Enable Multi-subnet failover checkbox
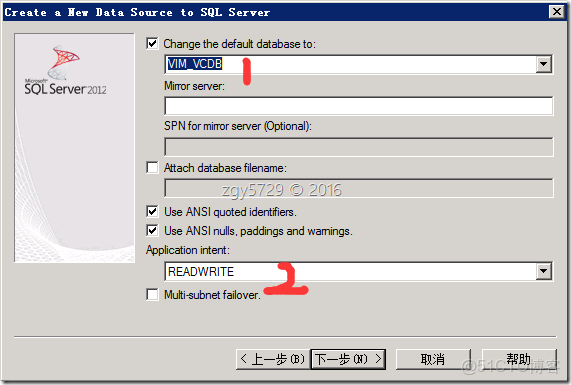 click(x=152, y=294)
